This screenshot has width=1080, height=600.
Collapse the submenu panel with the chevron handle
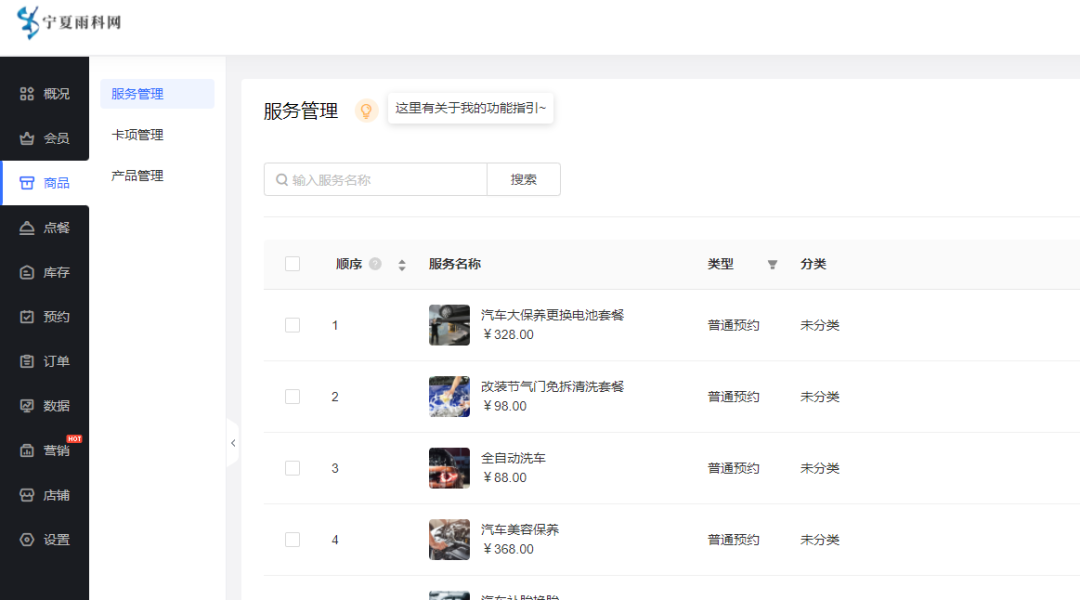click(x=233, y=443)
